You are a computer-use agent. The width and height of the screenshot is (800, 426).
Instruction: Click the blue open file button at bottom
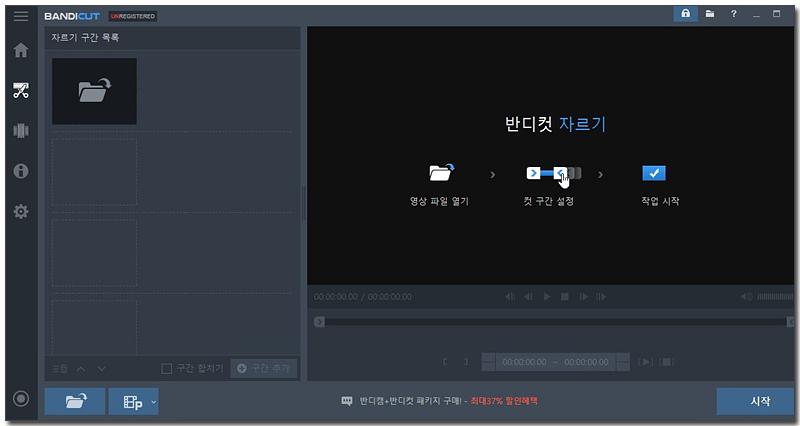[x=75, y=402]
